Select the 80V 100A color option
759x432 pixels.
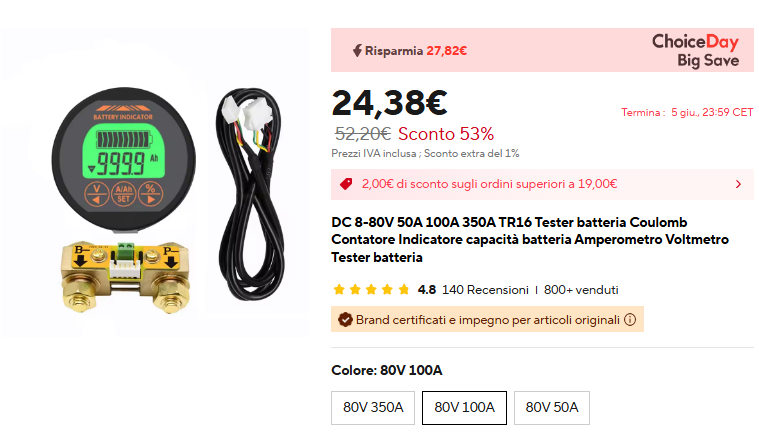[464, 407]
